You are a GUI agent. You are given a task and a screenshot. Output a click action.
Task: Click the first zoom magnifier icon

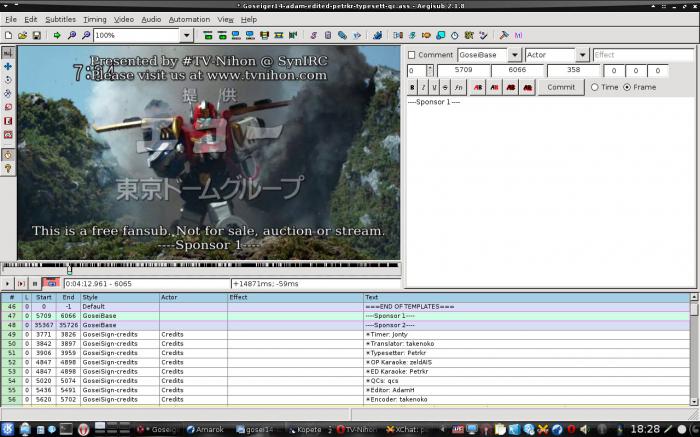point(71,35)
